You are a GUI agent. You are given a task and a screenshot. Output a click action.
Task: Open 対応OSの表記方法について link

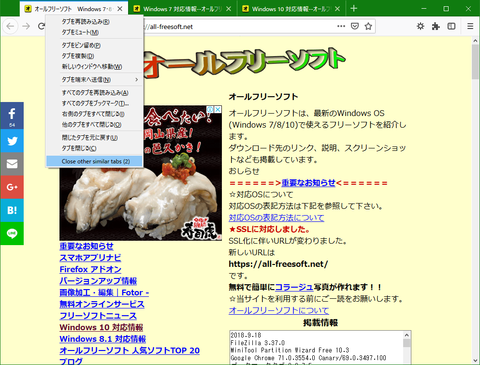coord(276,218)
